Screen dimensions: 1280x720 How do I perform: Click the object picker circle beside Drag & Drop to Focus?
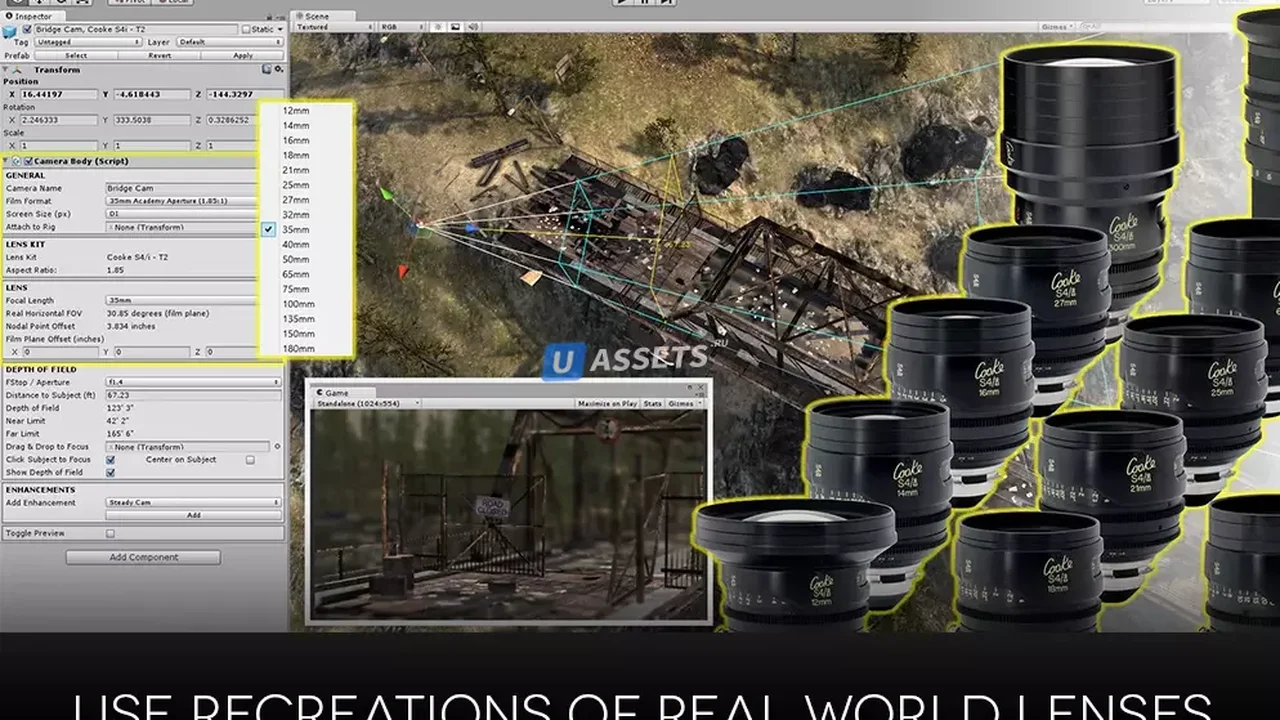tap(277, 447)
